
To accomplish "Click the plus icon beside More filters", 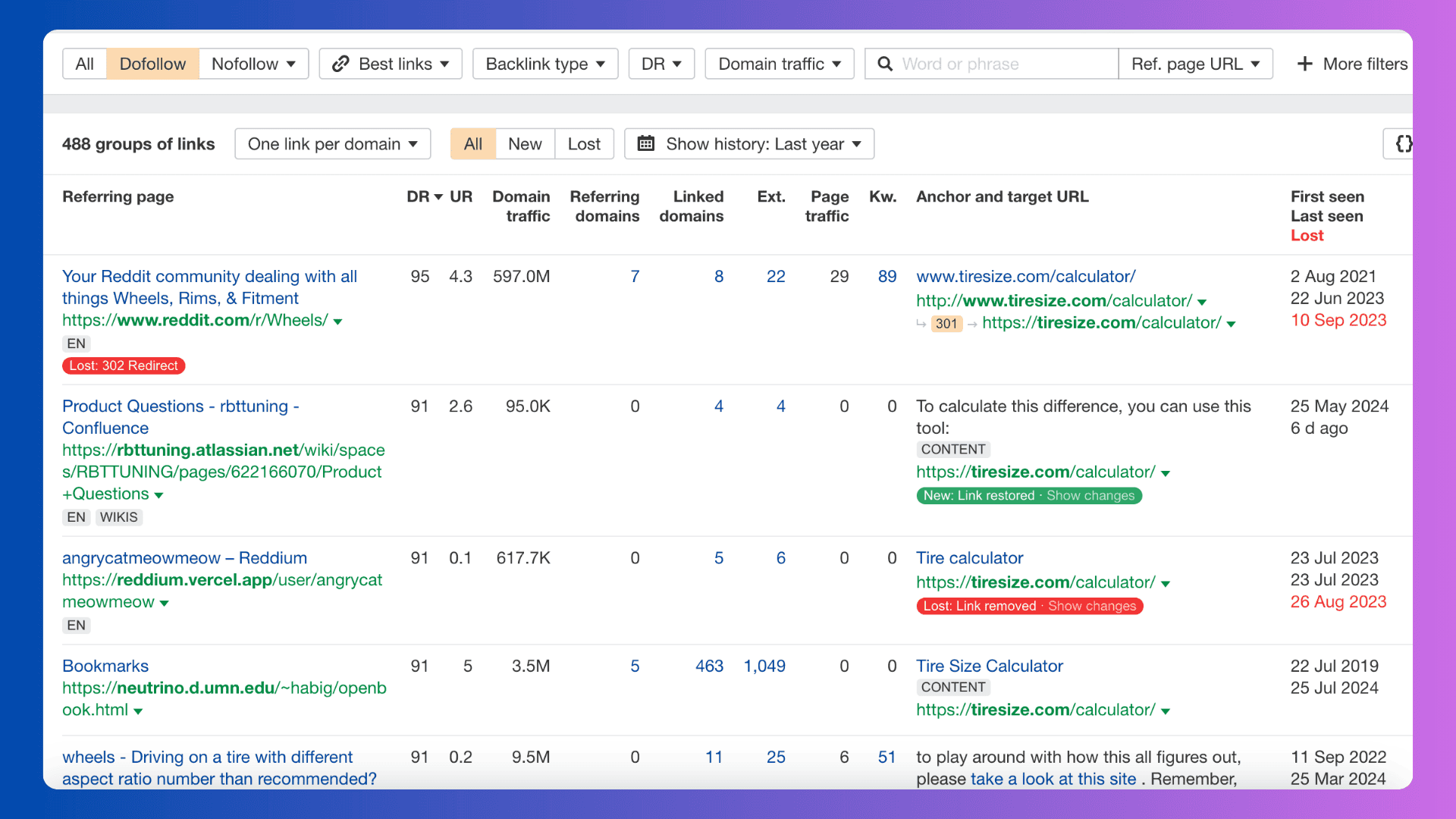I will 1304,64.
